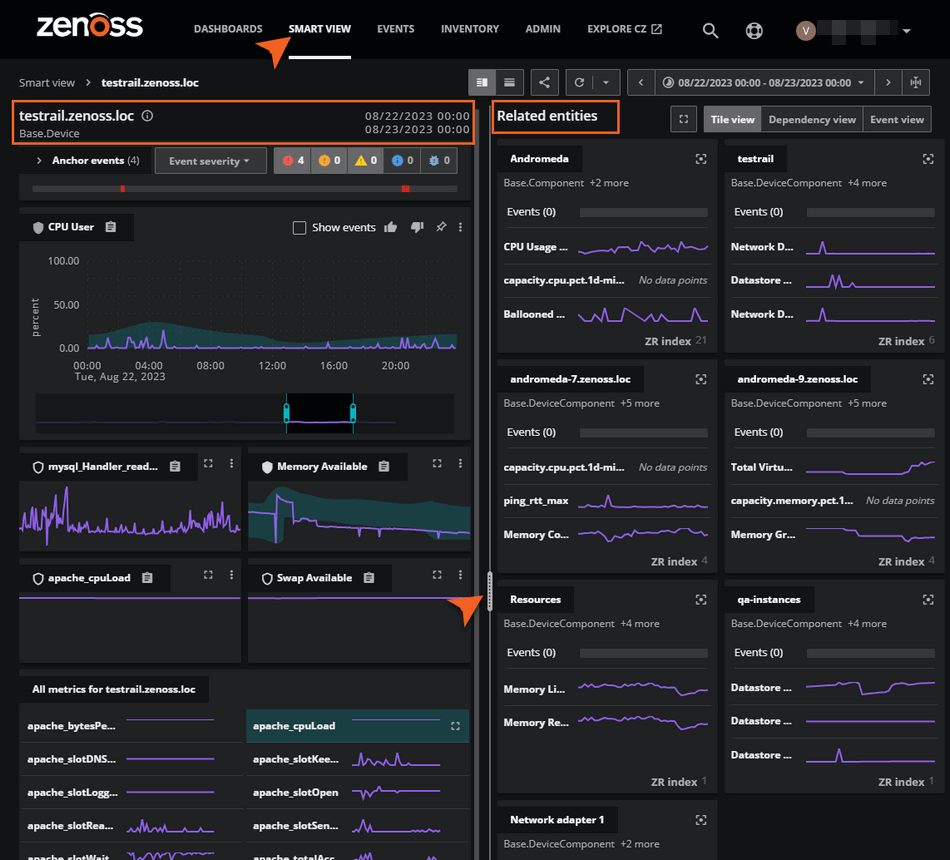Pin the CPU User chart
This screenshot has height=860, width=950.
441,227
